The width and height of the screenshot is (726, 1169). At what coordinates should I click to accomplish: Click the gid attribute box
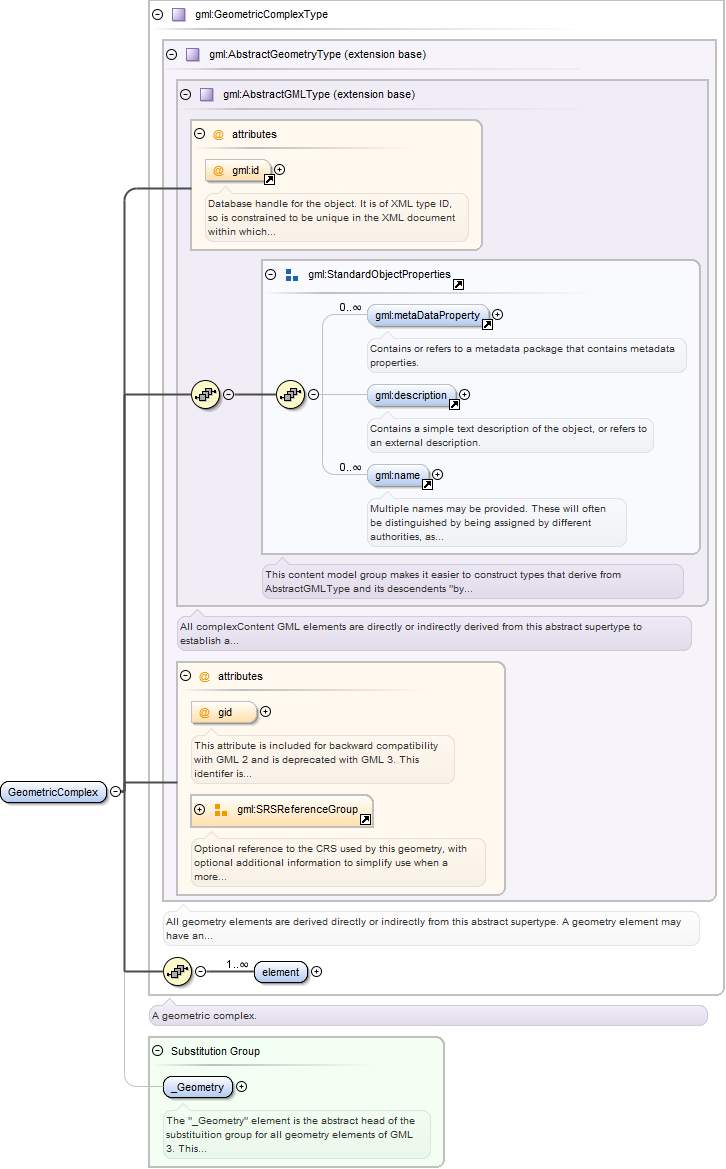point(224,713)
